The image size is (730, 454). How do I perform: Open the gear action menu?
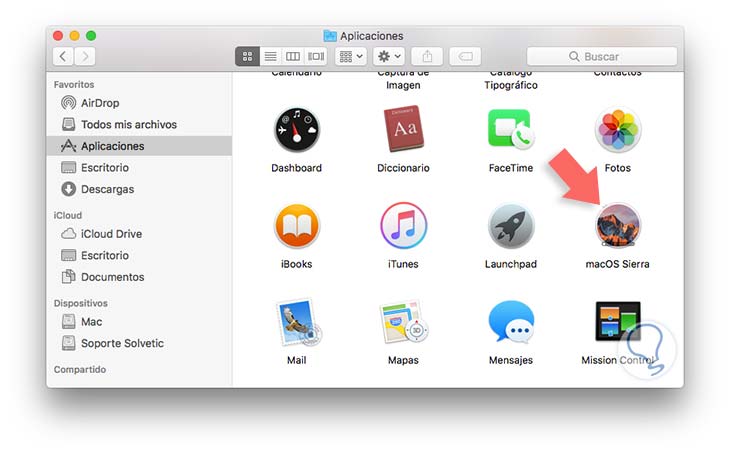(389, 56)
